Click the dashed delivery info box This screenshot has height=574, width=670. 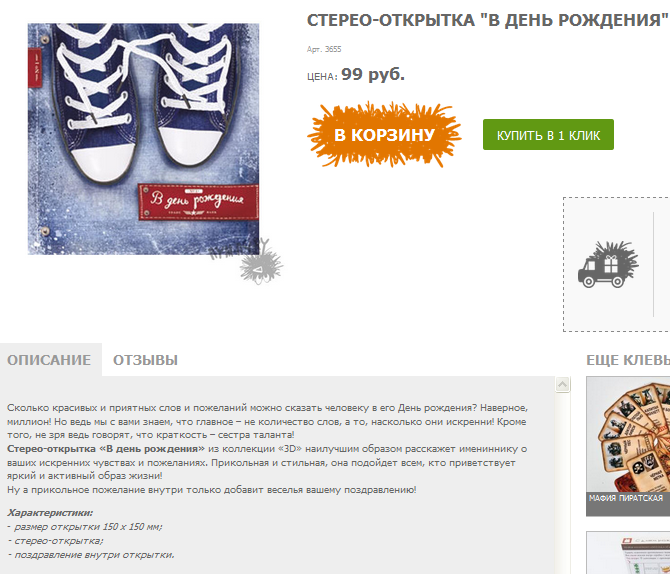click(616, 264)
